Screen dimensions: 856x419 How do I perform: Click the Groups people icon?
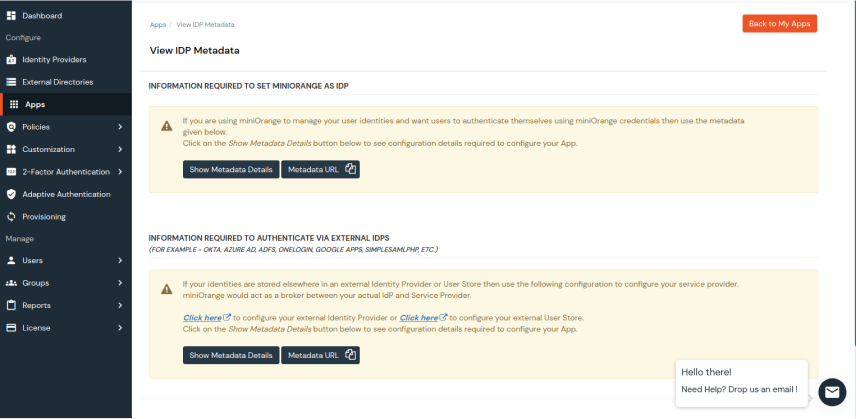point(11,283)
